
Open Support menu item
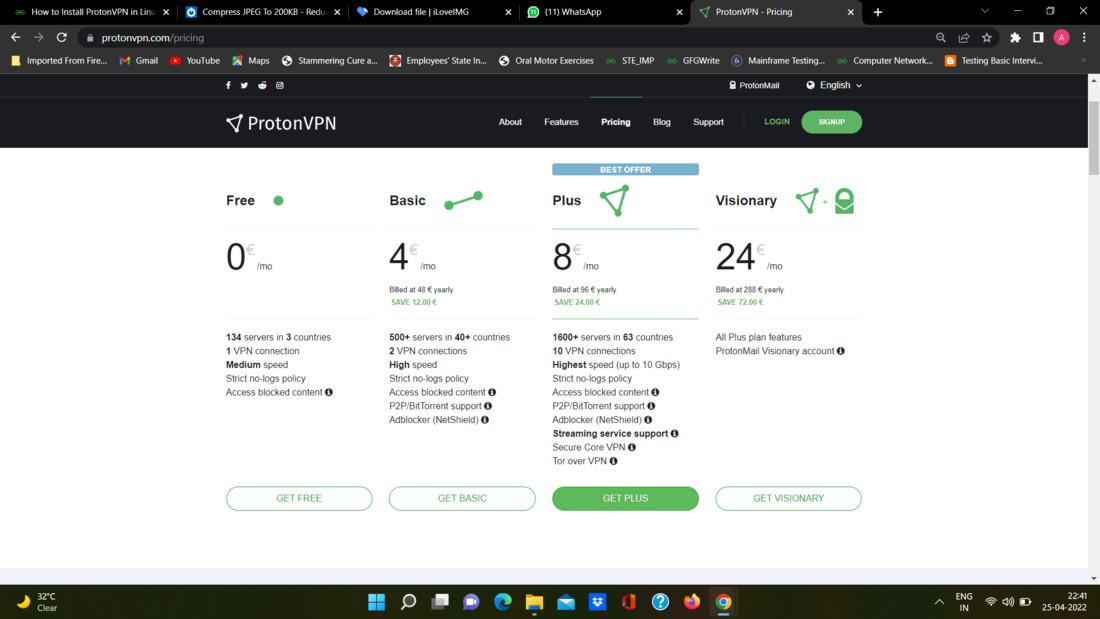tap(709, 122)
